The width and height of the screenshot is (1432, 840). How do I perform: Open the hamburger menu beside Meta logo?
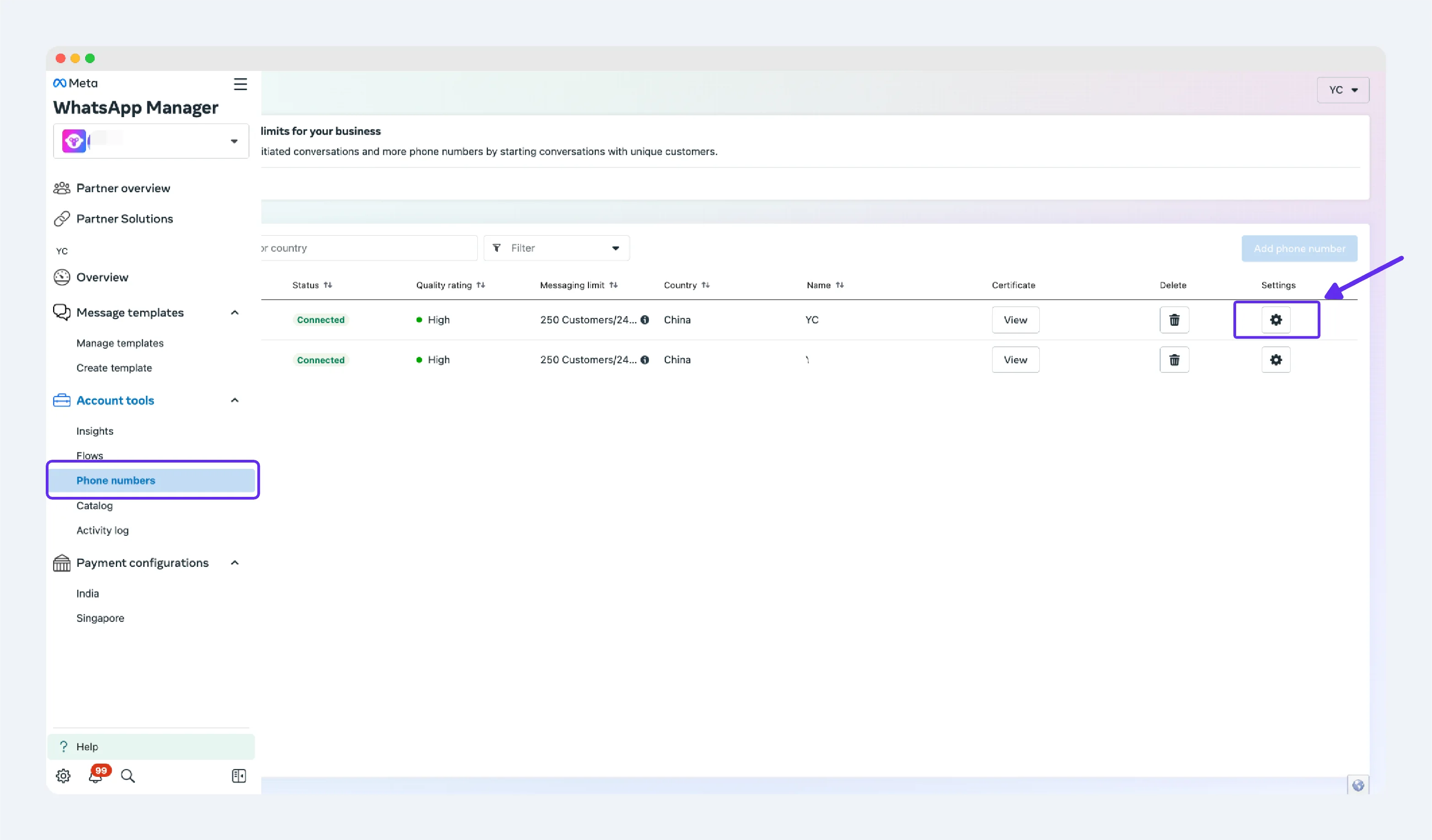240,84
